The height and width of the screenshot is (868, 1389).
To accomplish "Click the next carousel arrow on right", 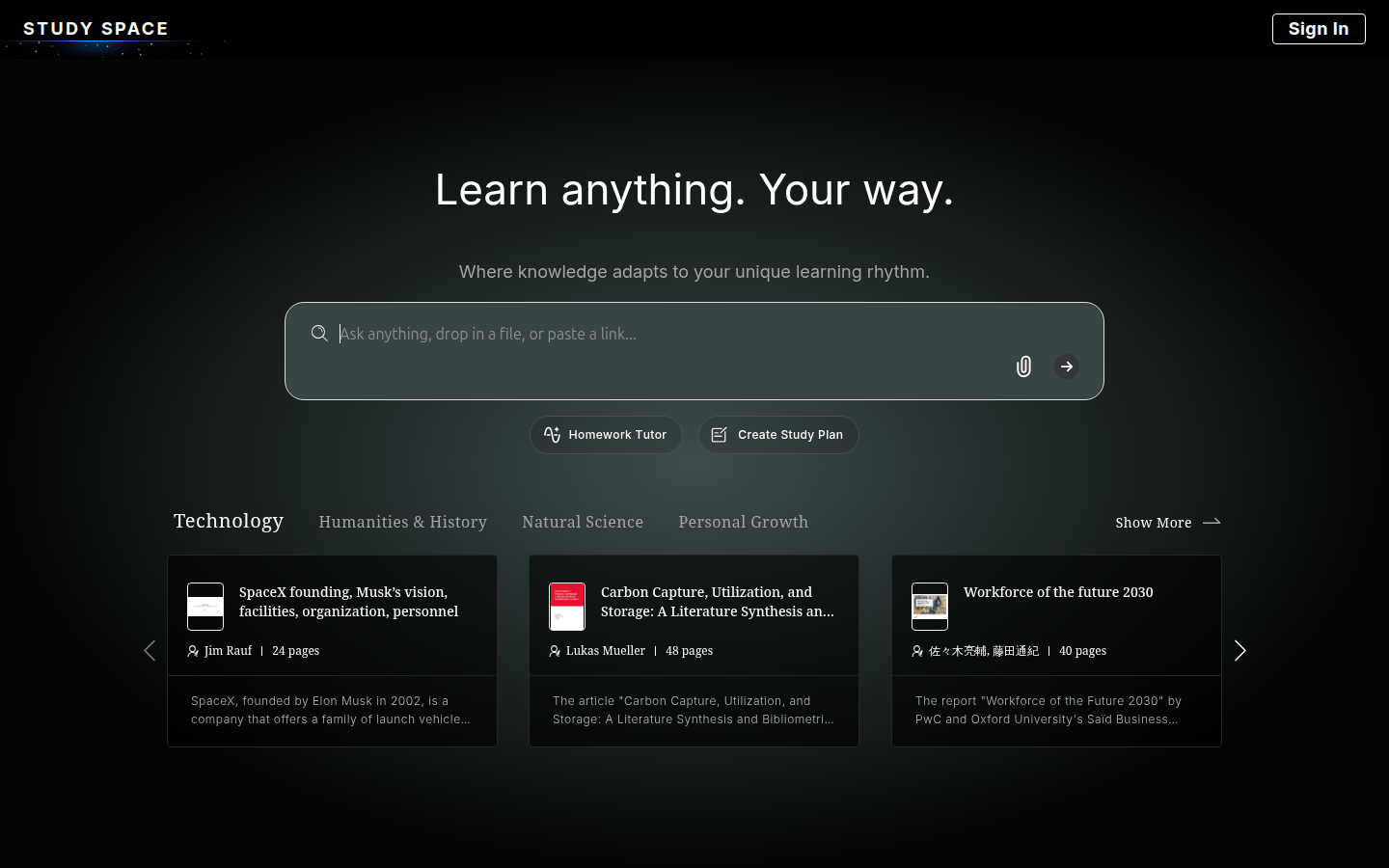I will [x=1239, y=651].
